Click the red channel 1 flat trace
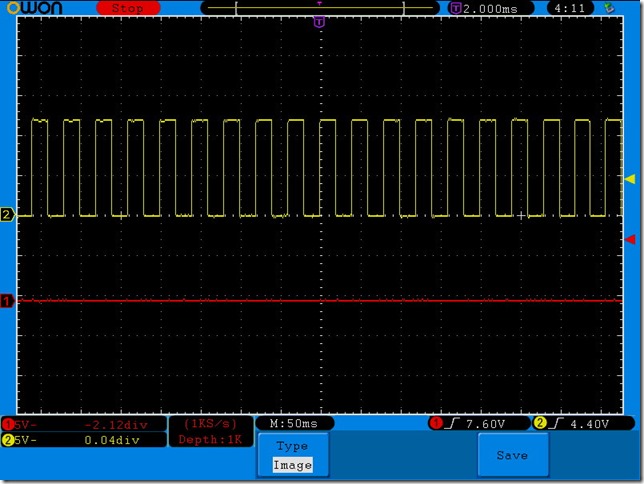The width and height of the screenshot is (644, 484). (320, 301)
